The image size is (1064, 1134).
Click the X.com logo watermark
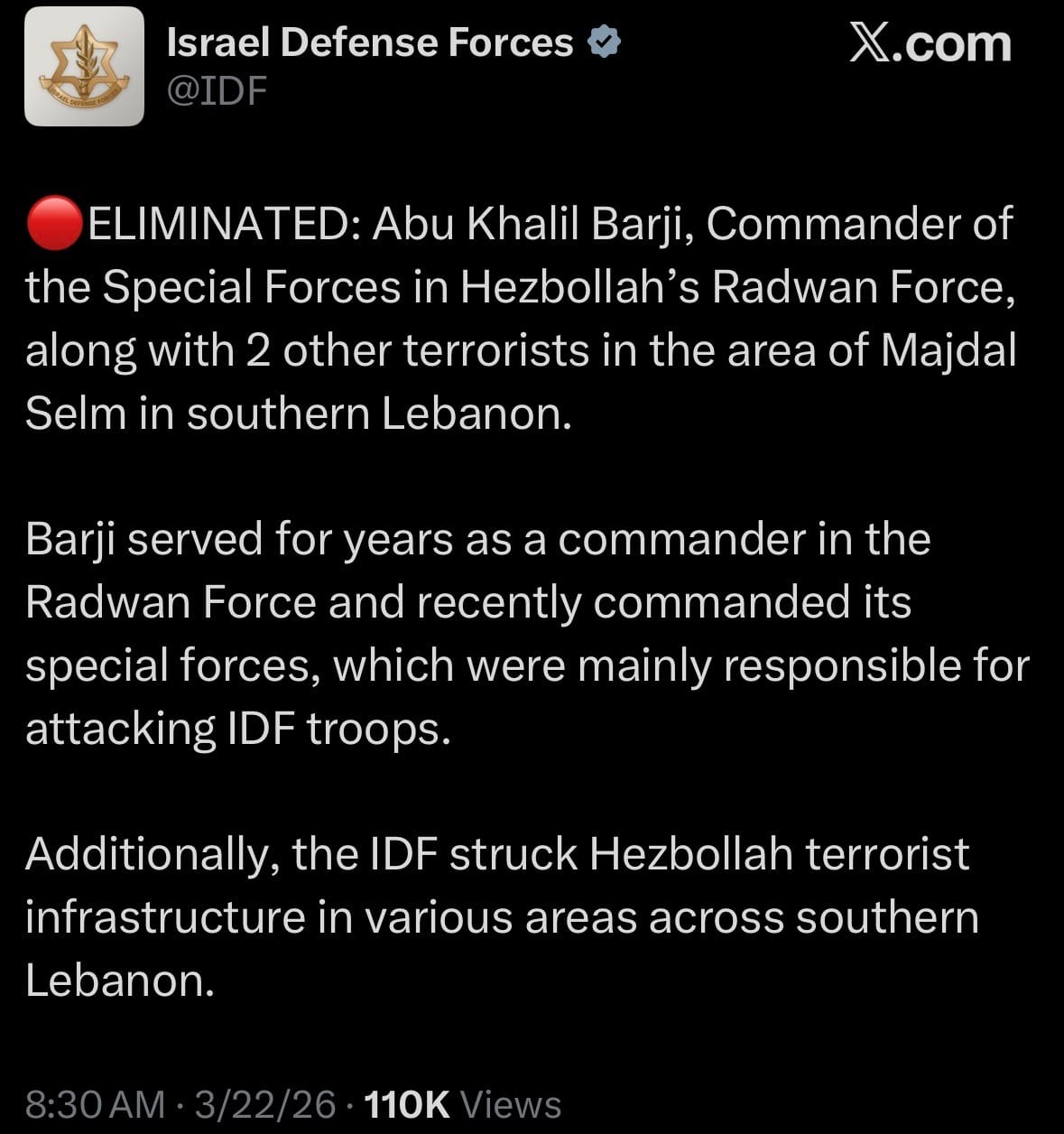coord(930,43)
